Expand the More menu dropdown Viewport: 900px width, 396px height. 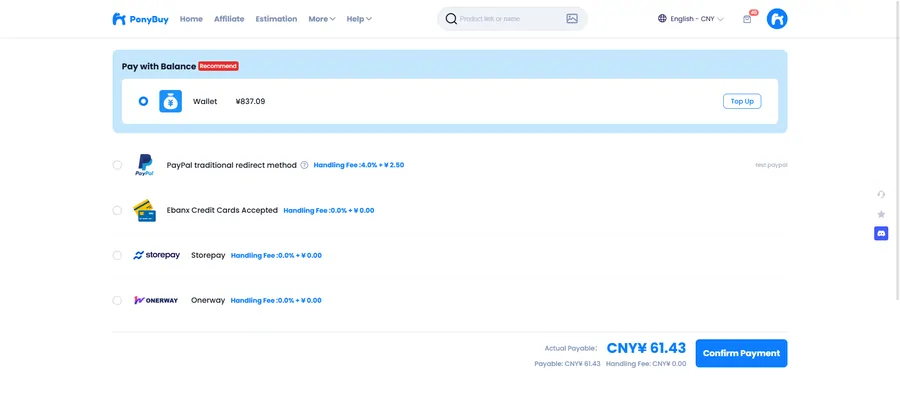(321, 19)
